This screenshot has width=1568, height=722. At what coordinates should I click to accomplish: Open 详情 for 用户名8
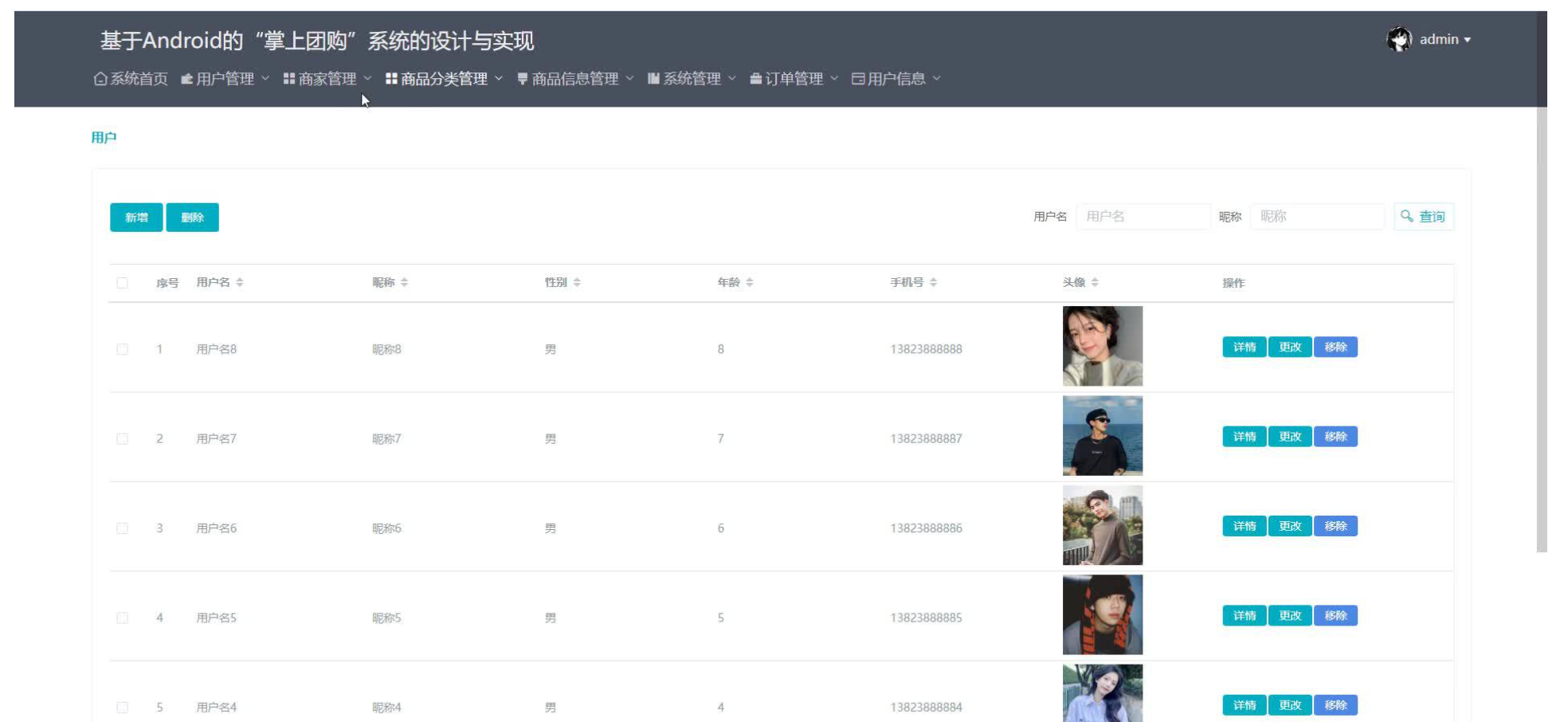(x=1245, y=347)
